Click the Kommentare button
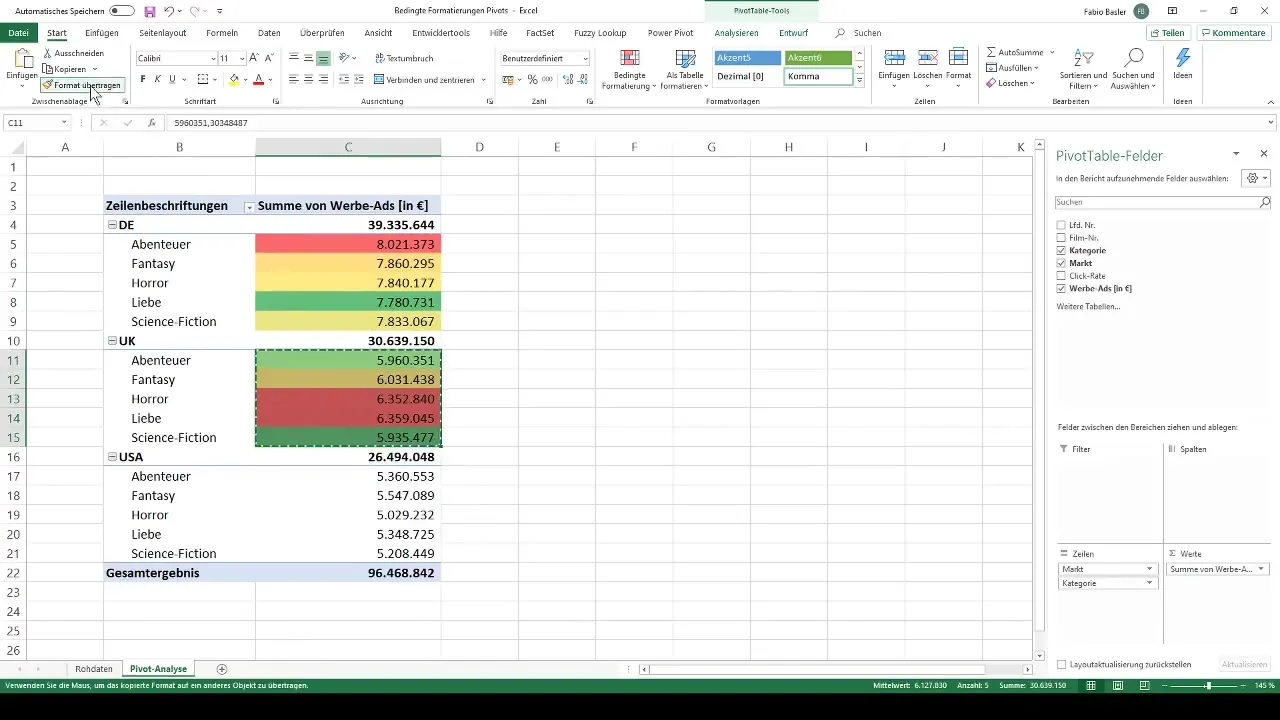This screenshot has height=720, width=1280. tap(1234, 33)
